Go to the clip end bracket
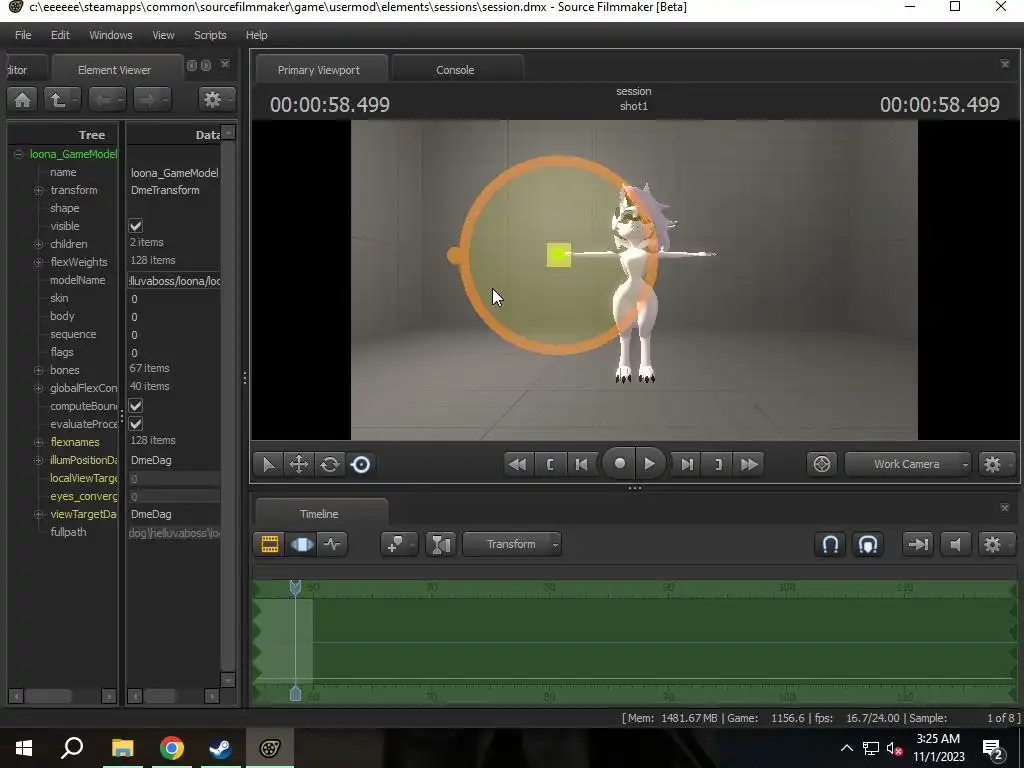The height and width of the screenshot is (768, 1024). (718, 464)
